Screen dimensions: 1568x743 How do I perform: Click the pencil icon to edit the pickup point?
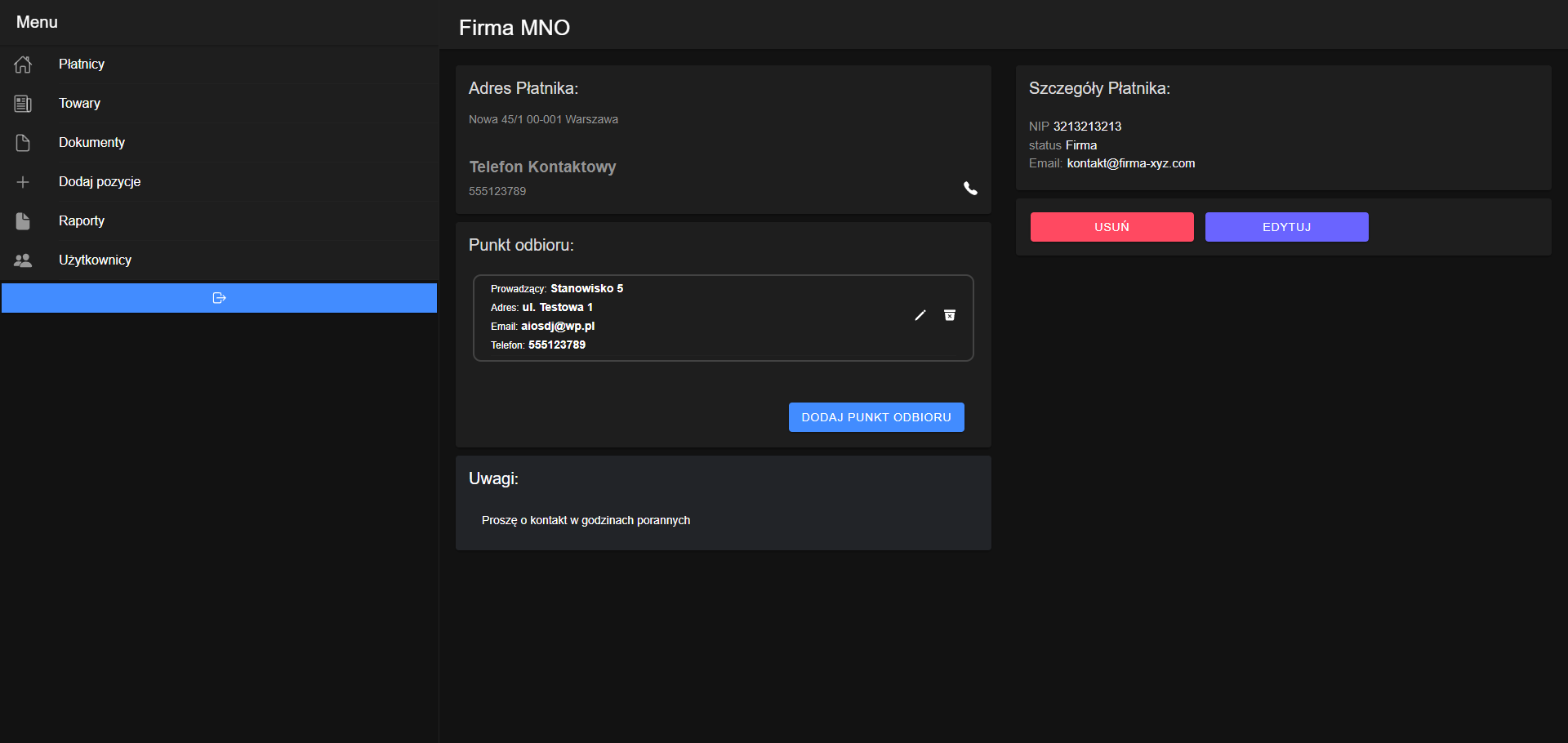pyautogui.click(x=920, y=315)
